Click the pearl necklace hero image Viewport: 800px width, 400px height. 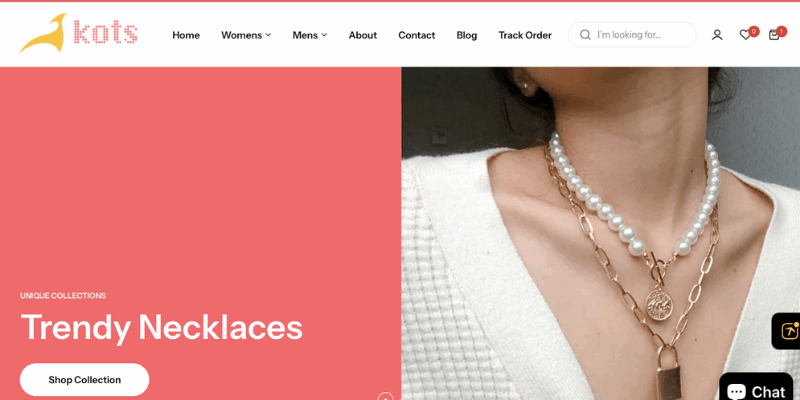[x=601, y=233]
